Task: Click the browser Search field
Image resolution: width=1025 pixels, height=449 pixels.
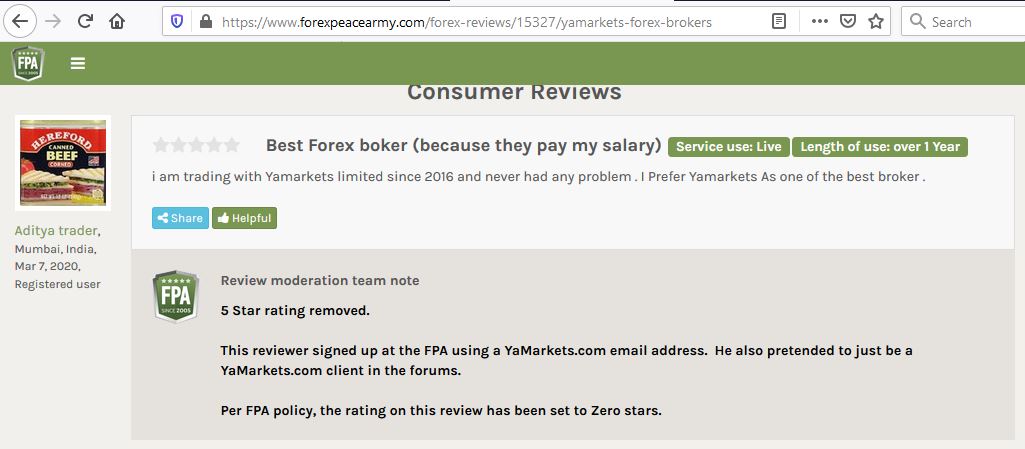Action: click(x=963, y=22)
